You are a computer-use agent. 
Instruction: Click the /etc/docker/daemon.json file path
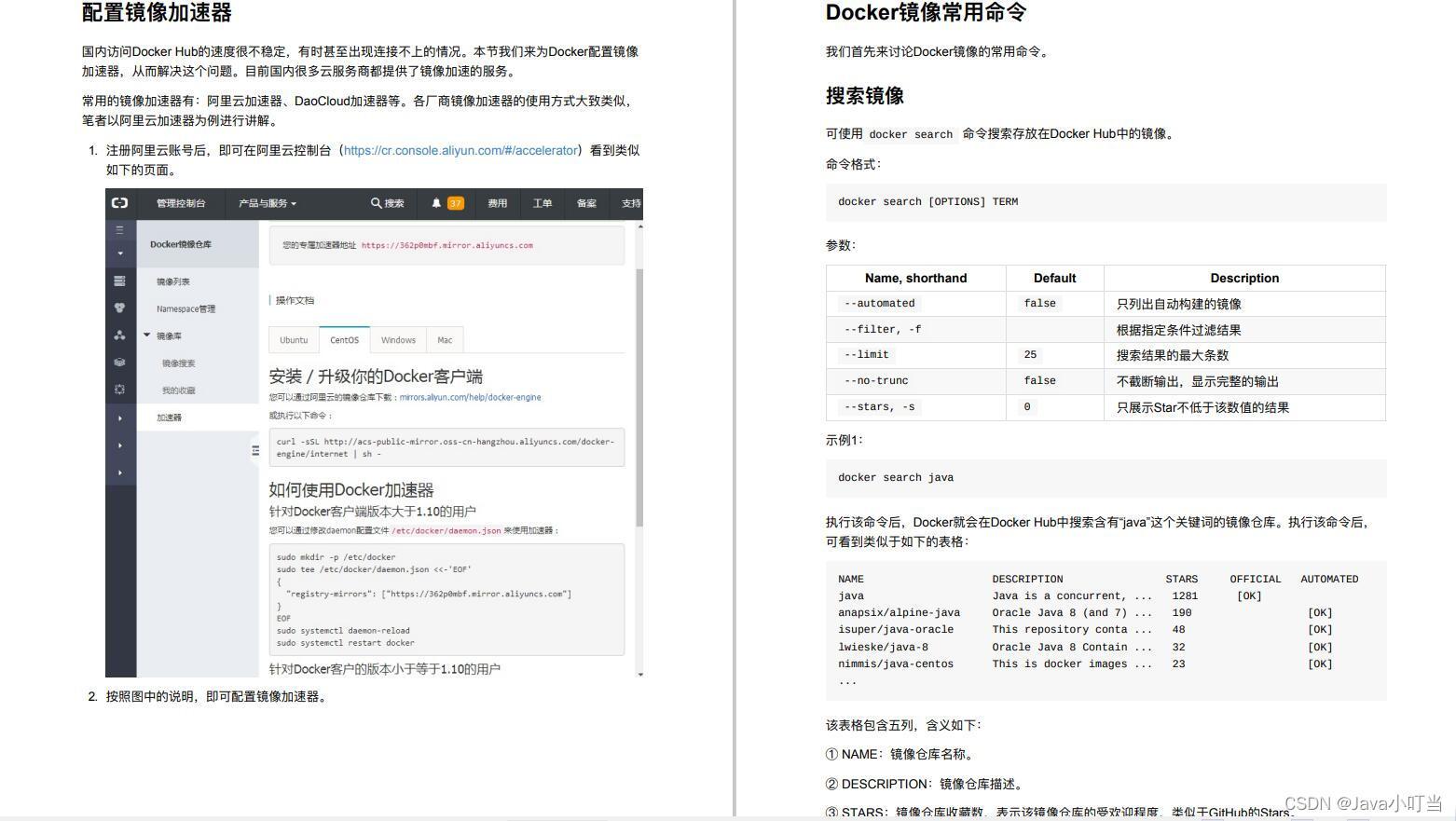point(446,530)
